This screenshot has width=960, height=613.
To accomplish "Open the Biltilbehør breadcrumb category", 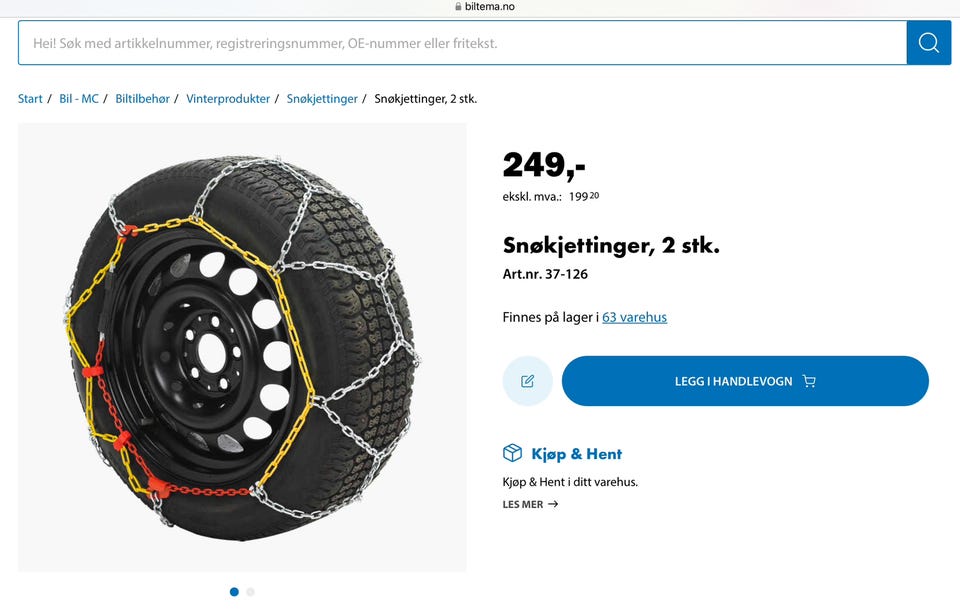I will [143, 99].
